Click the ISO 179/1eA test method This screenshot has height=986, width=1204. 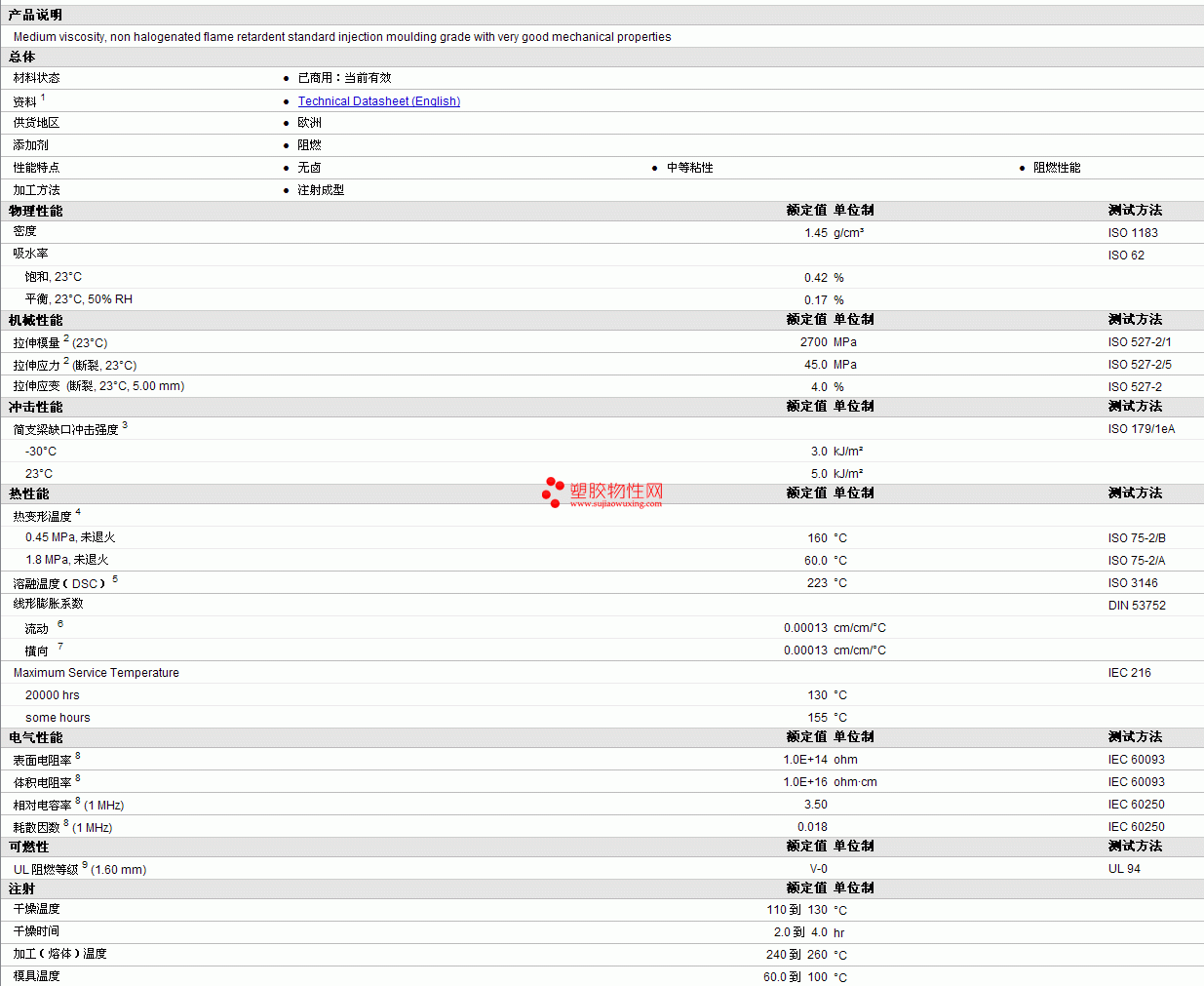1142,429
